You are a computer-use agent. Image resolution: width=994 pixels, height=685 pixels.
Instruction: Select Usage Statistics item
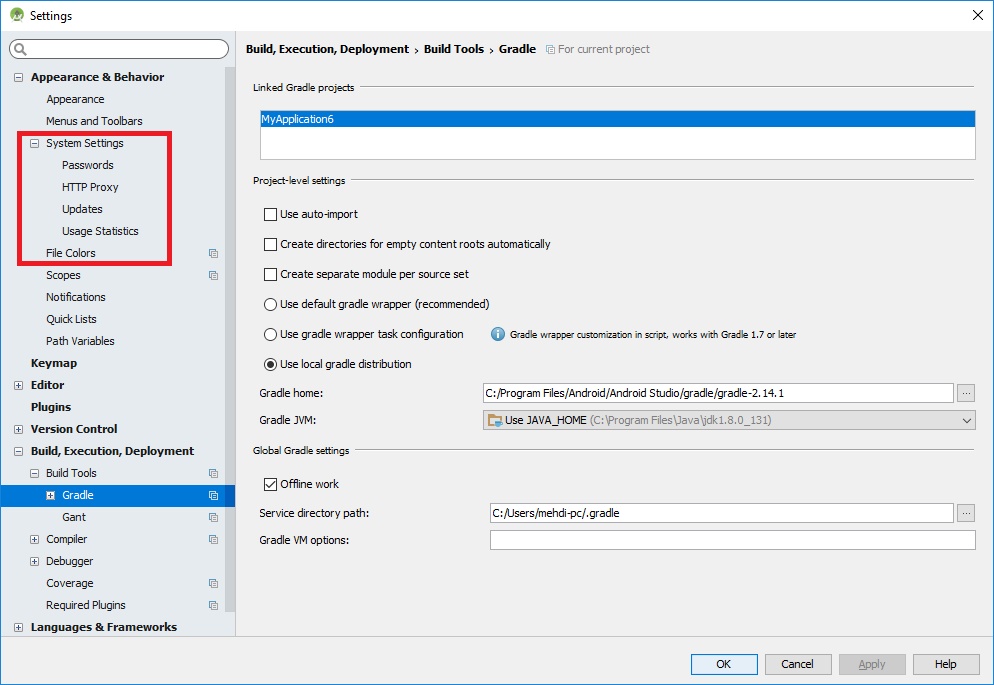(100, 231)
